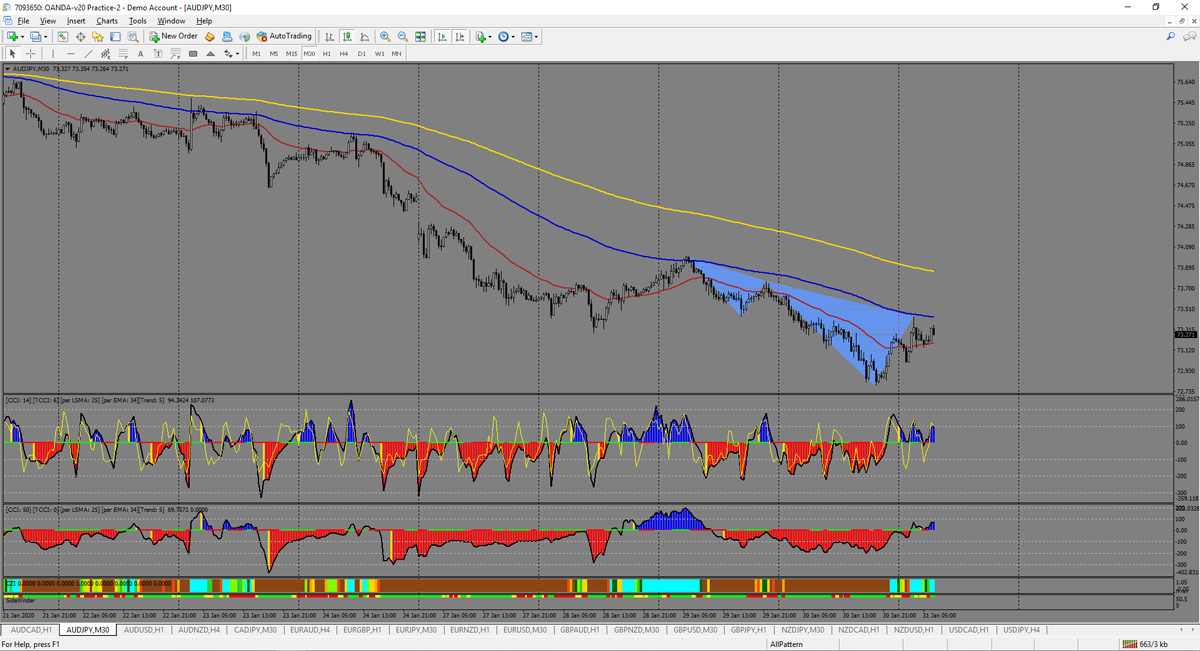Open the Tools menu

(x=137, y=21)
